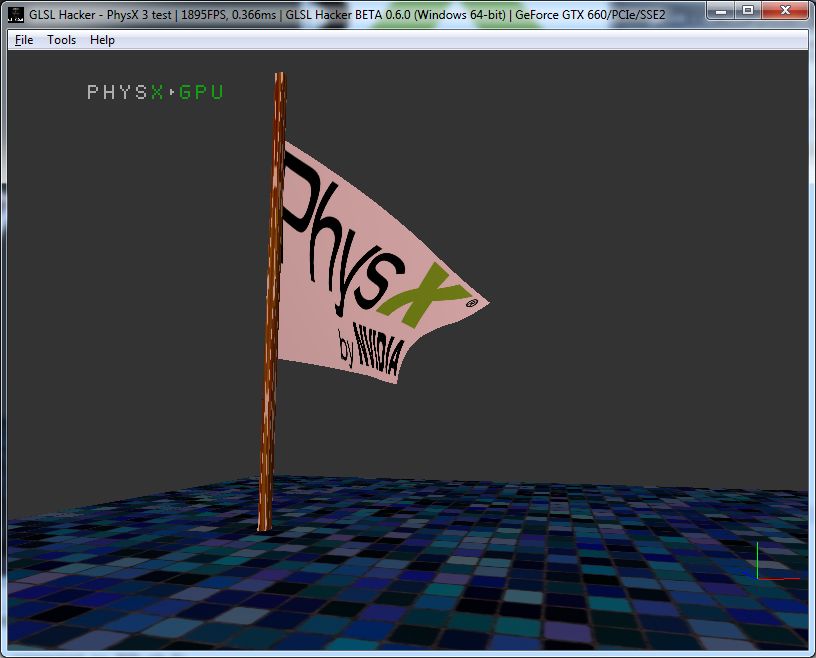816x658 pixels.
Task: Open the Help menu
Action: [102, 40]
